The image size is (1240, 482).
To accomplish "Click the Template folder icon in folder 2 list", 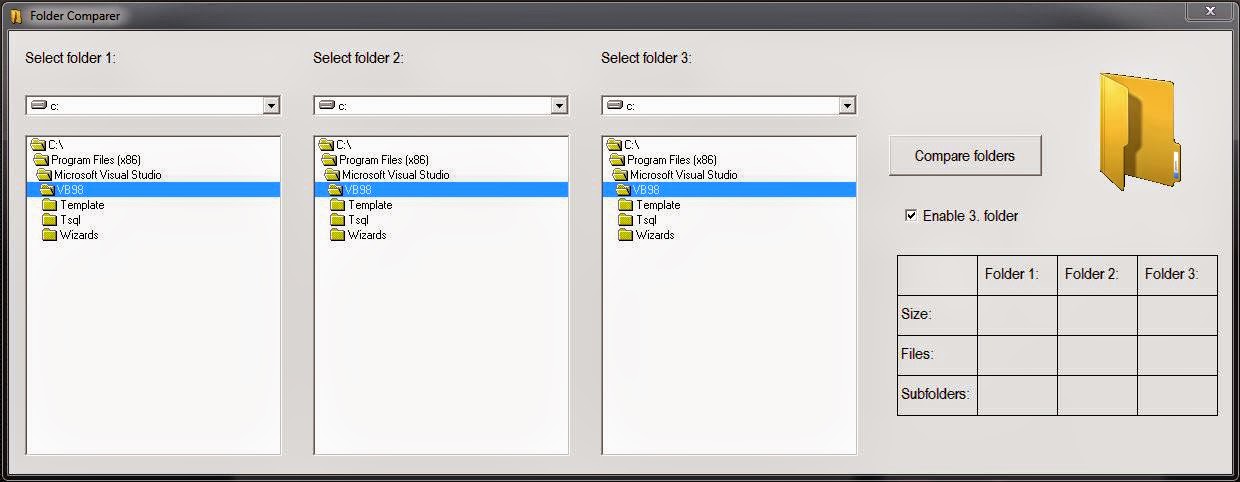I will pyautogui.click(x=338, y=205).
